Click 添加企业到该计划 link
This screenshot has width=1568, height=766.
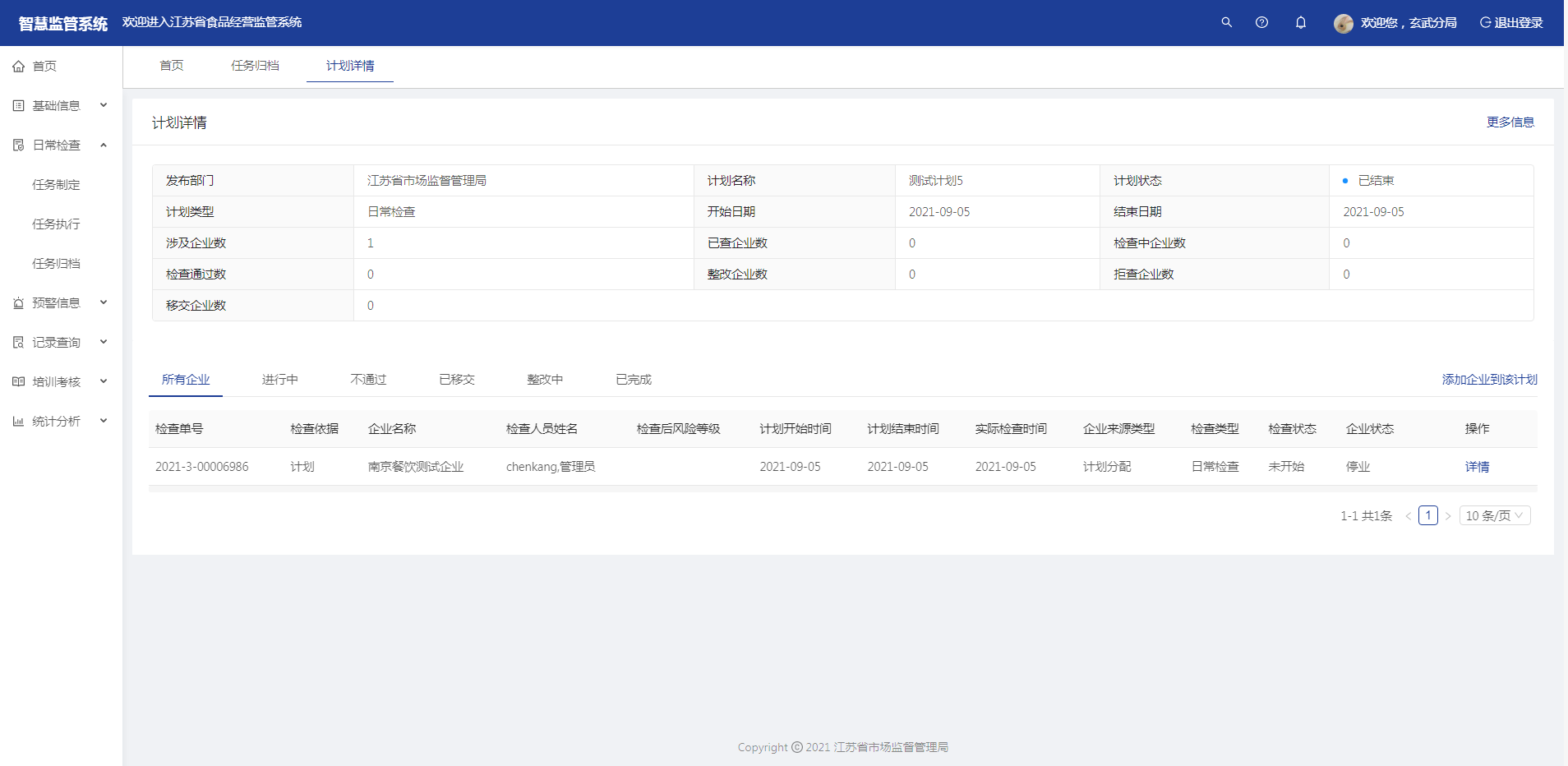(x=1489, y=380)
